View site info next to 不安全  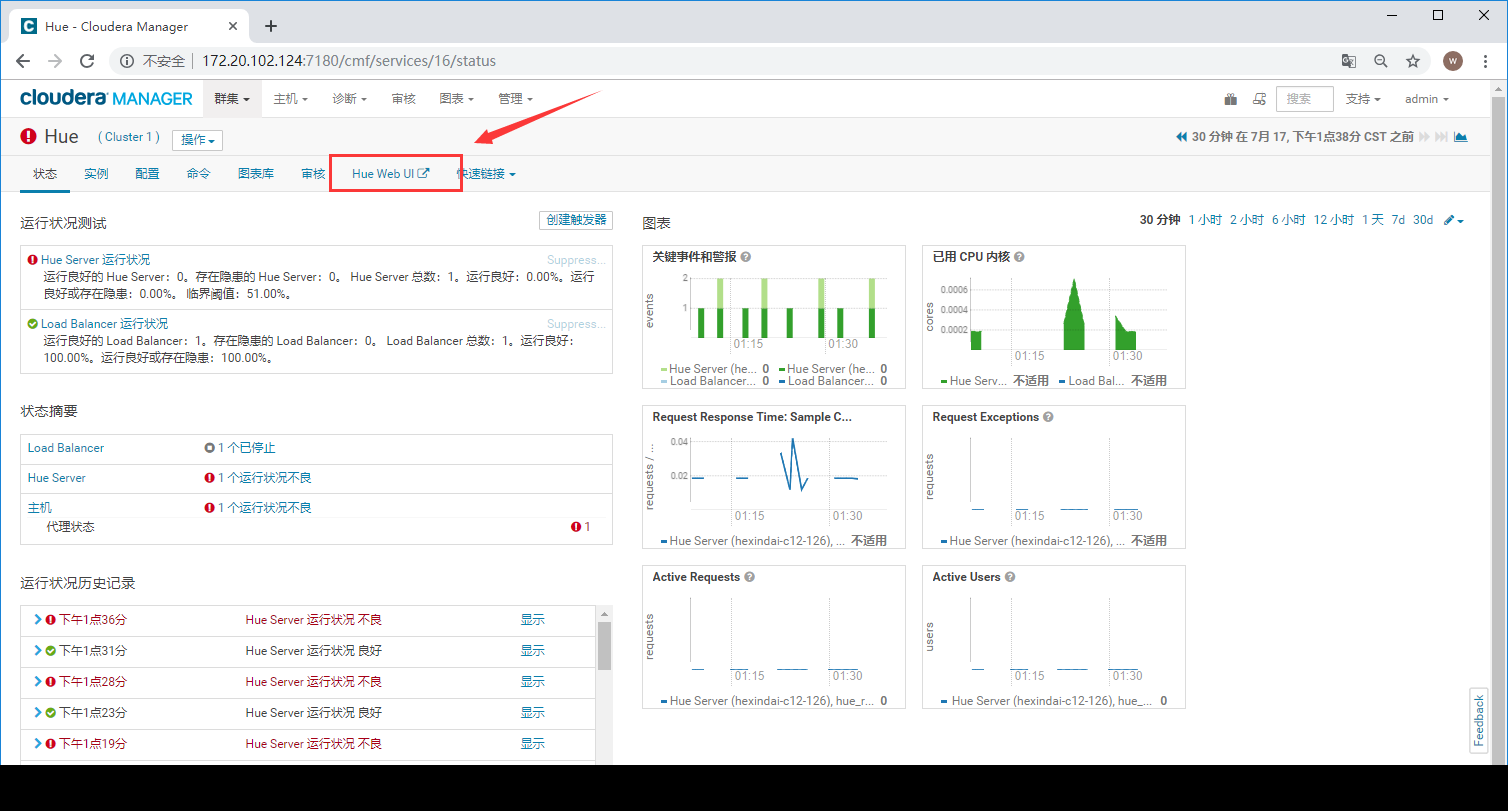pyautogui.click(x=127, y=61)
